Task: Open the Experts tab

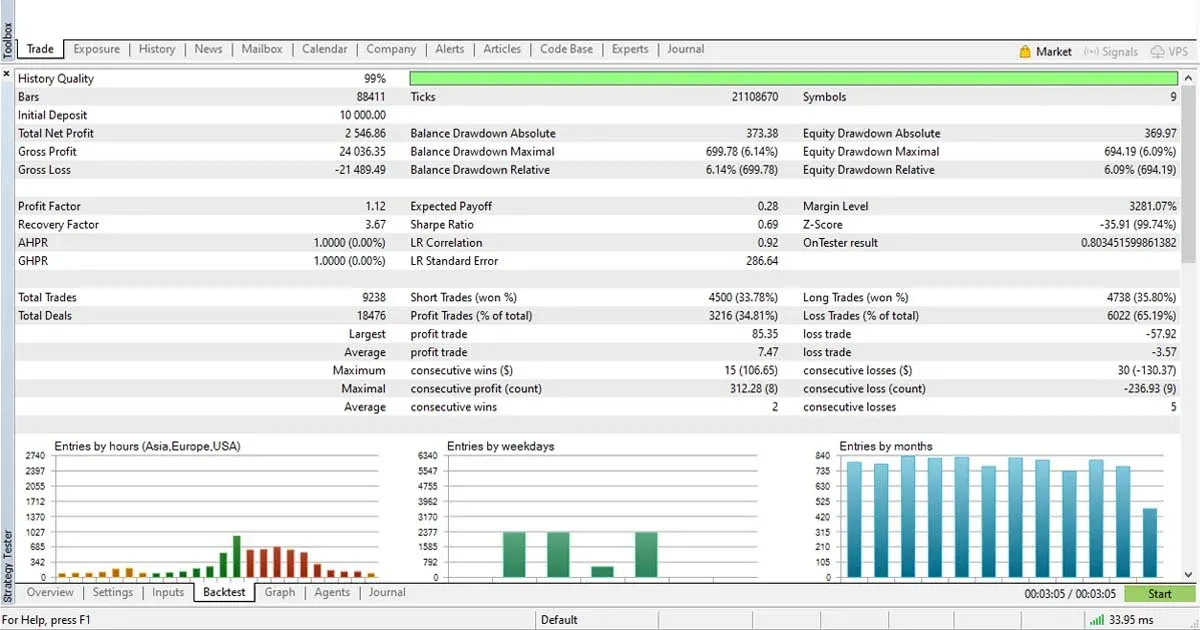Action: [629, 48]
